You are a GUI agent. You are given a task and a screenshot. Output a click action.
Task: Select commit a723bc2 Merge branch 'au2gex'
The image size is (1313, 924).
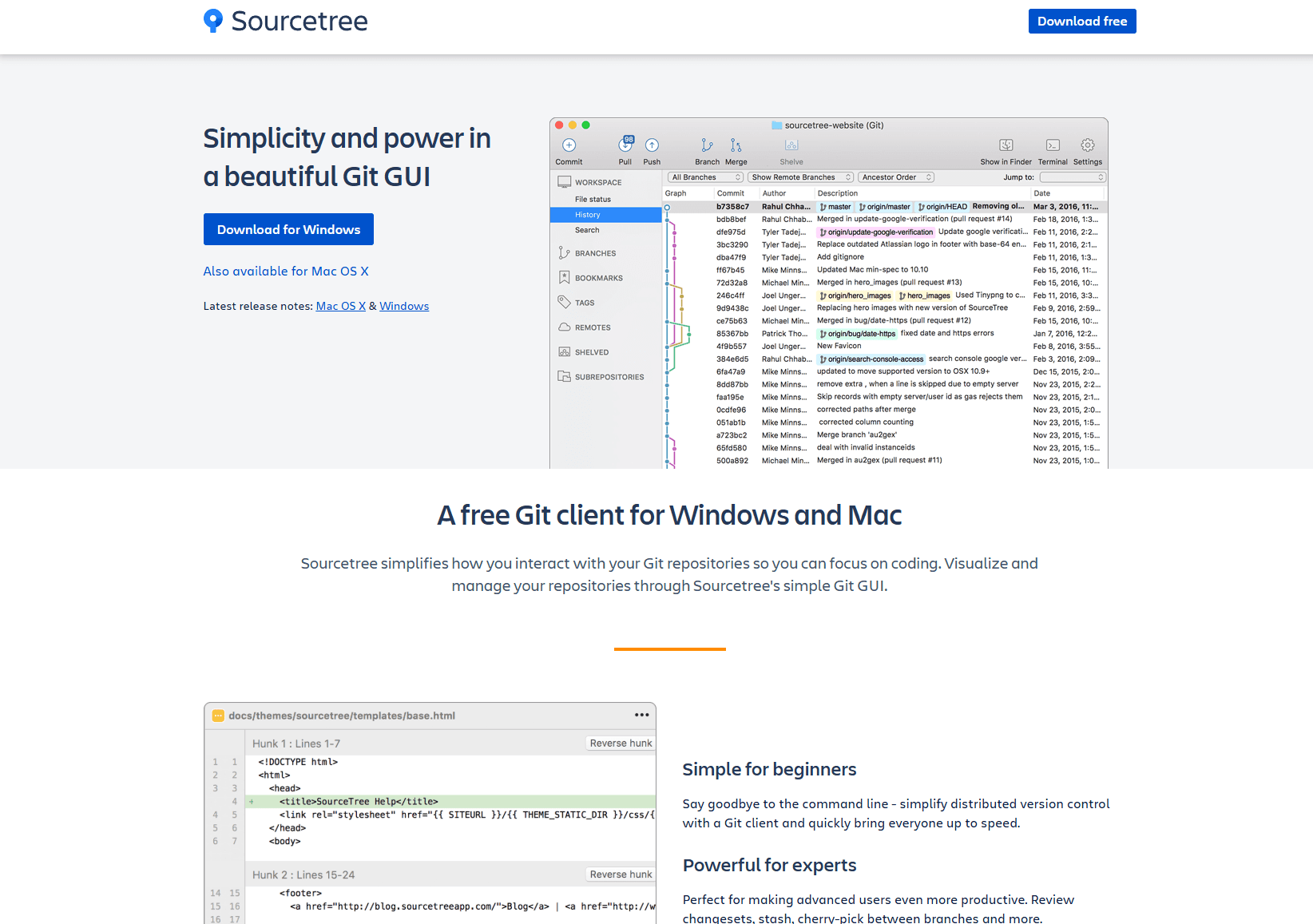(x=885, y=435)
